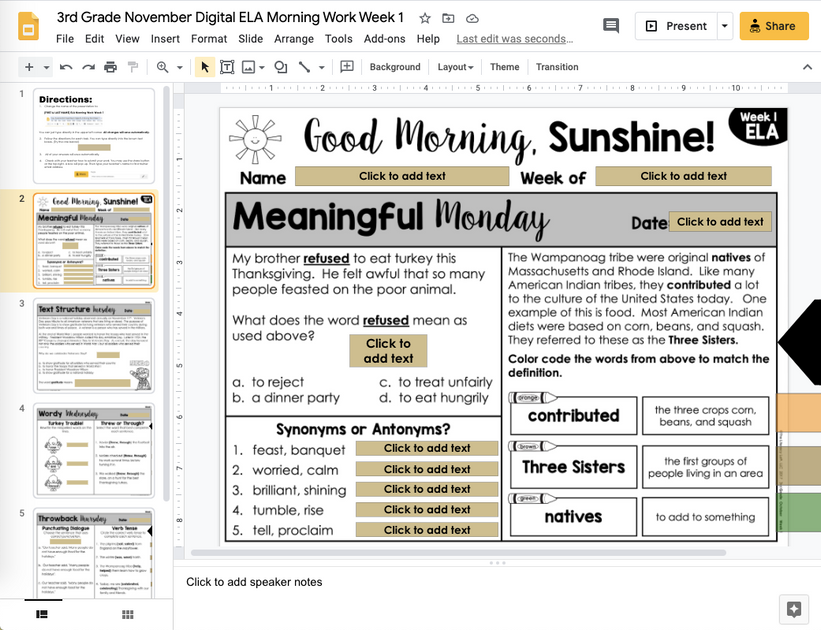Select the Line tool
Viewport: 821px width, 630px height.
303,67
